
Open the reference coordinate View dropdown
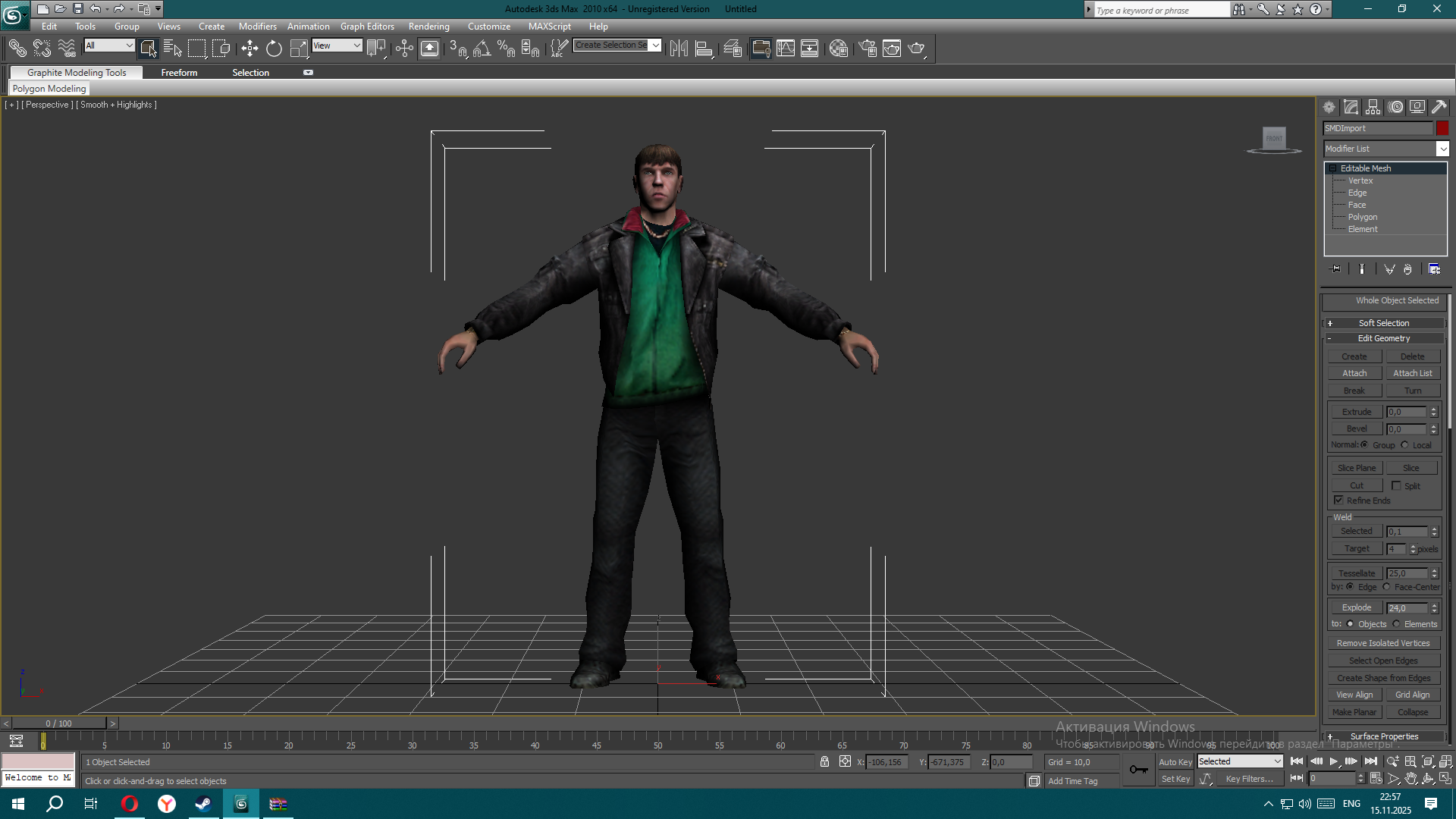[x=337, y=45]
